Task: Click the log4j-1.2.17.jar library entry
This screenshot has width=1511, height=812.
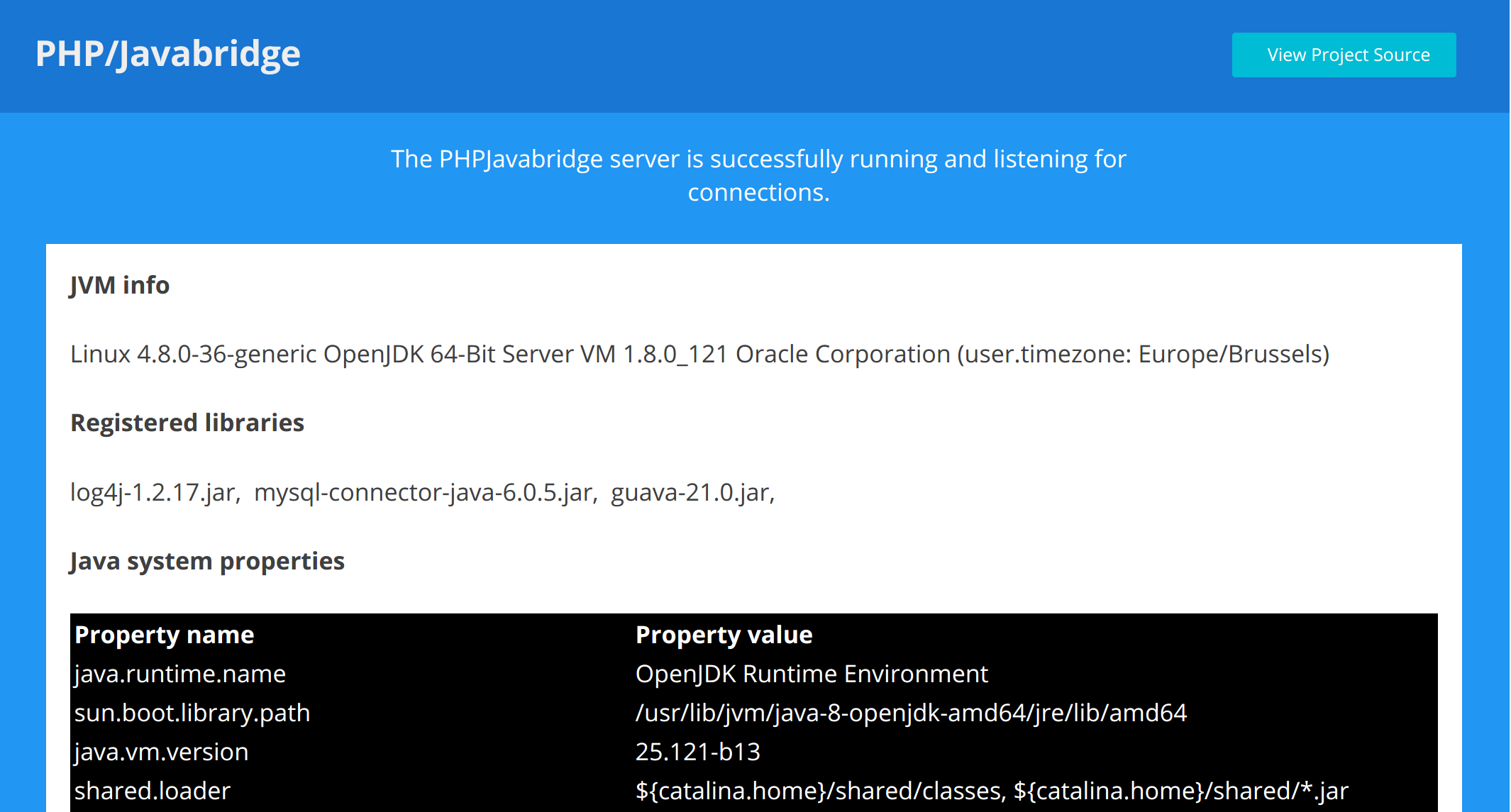Action: (x=155, y=492)
